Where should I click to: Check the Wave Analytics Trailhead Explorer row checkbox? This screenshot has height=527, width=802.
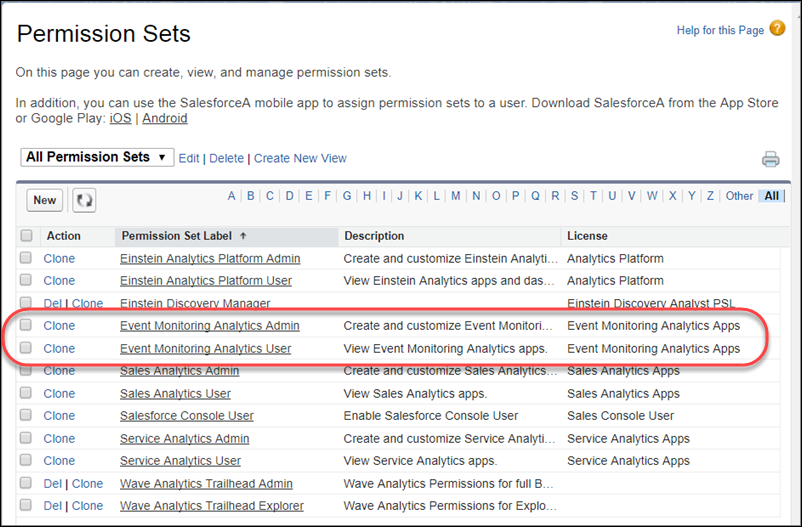coord(26,505)
